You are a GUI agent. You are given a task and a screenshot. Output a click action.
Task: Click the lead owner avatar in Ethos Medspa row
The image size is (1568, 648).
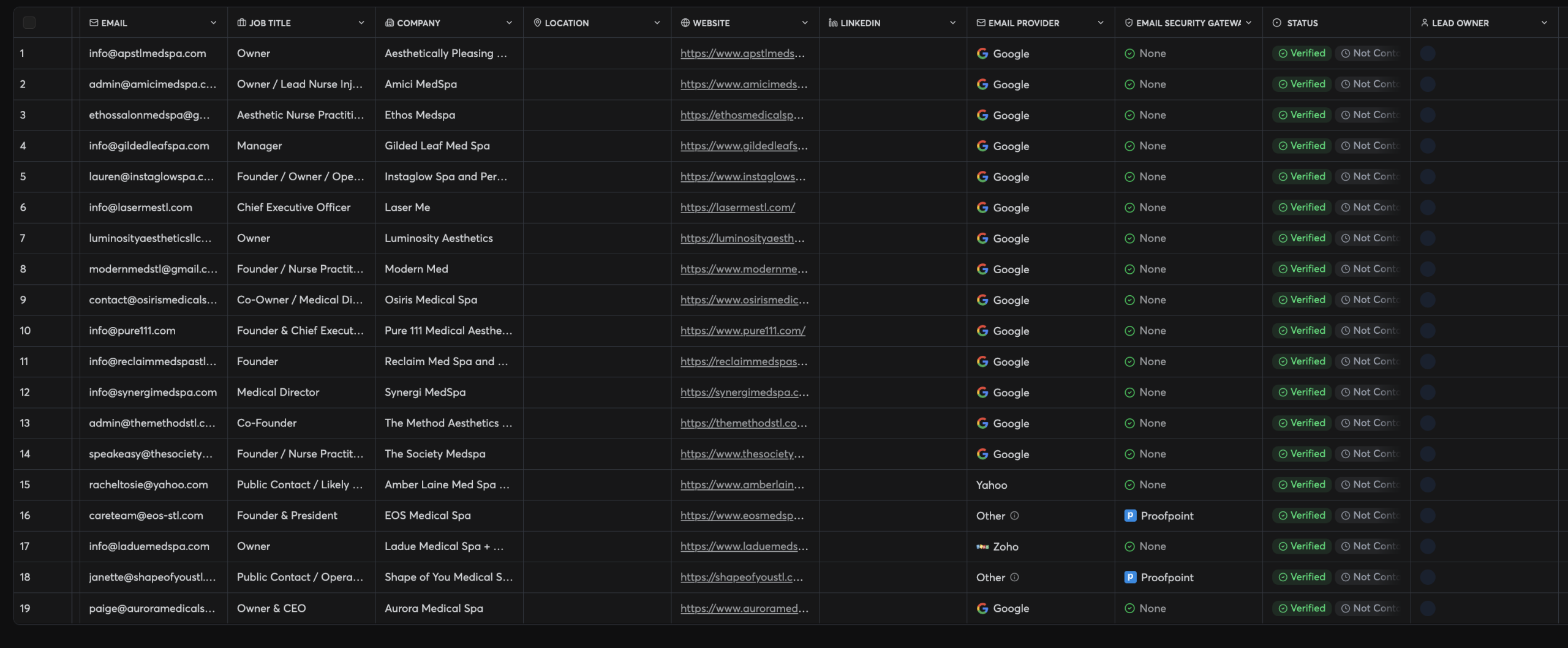click(x=1427, y=115)
